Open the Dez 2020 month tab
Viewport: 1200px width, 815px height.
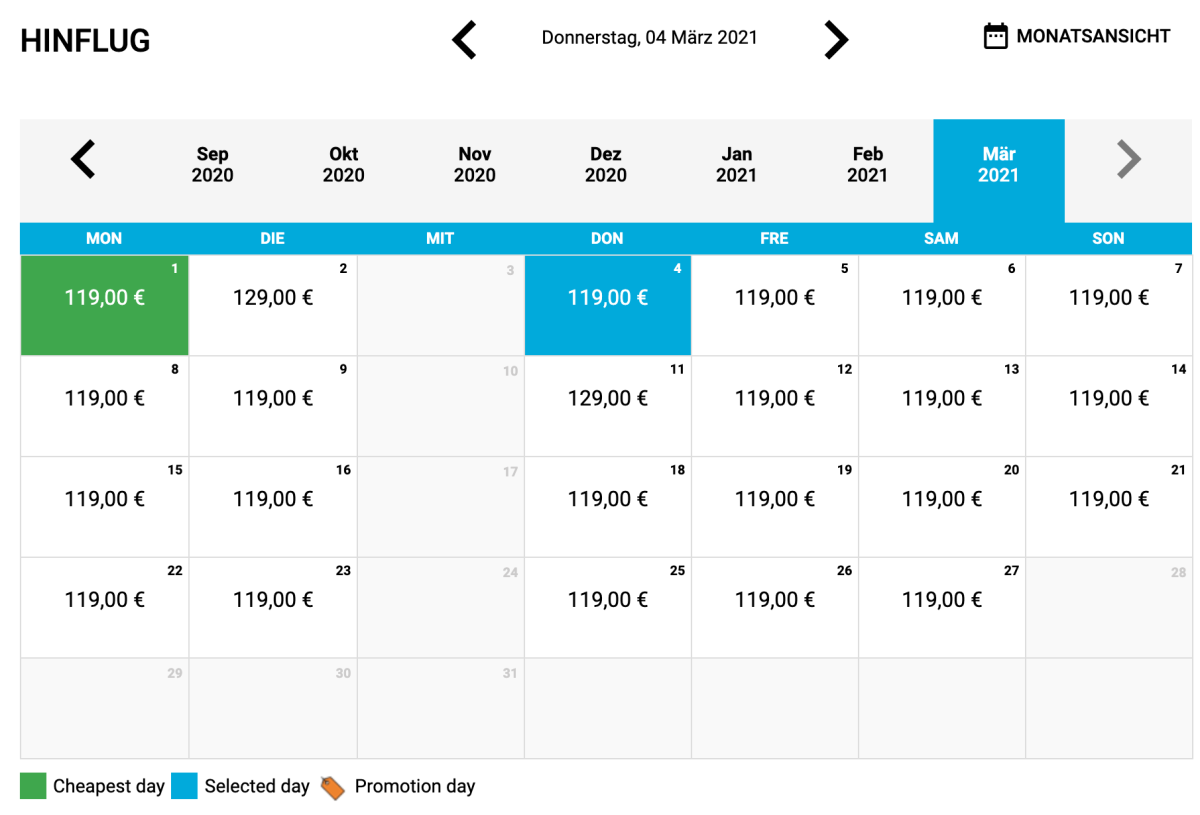[x=605, y=165]
